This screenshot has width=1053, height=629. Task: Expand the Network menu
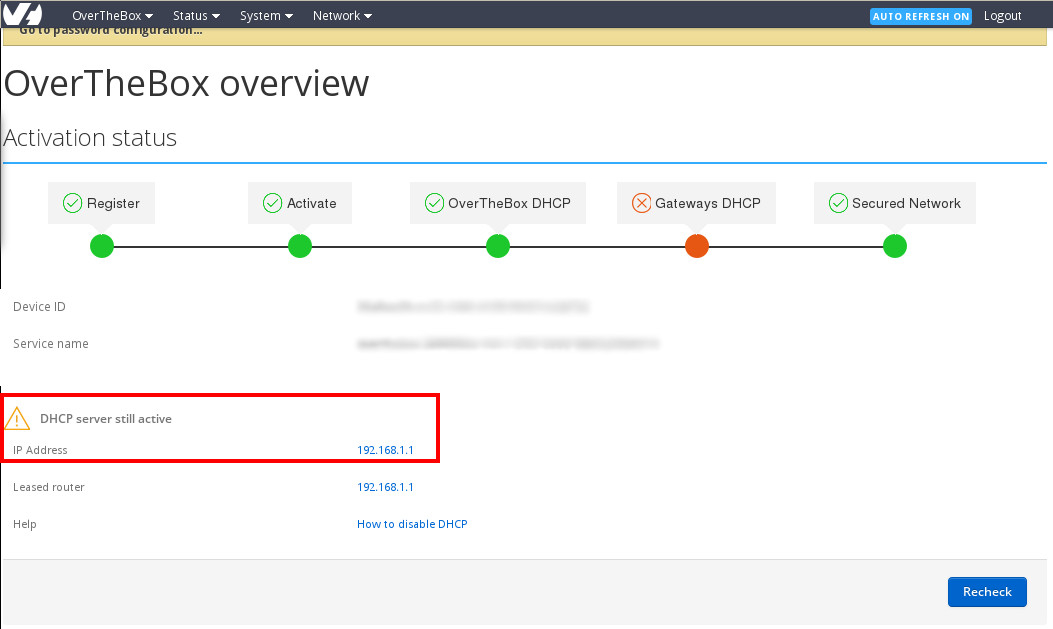[342, 16]
